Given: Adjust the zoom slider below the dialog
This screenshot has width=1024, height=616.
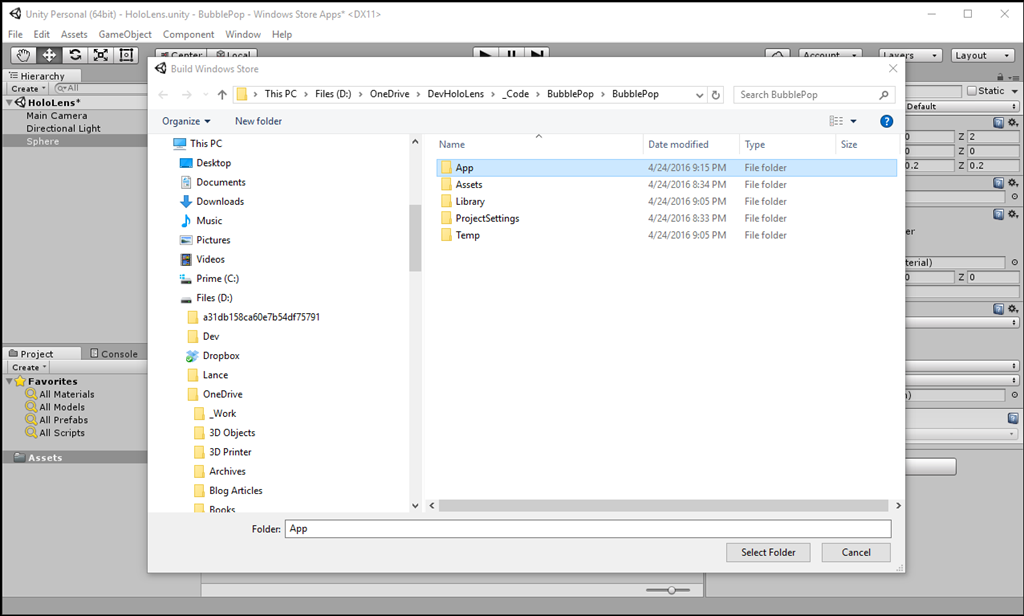Looking at the screenshot, I should point(671,590).
